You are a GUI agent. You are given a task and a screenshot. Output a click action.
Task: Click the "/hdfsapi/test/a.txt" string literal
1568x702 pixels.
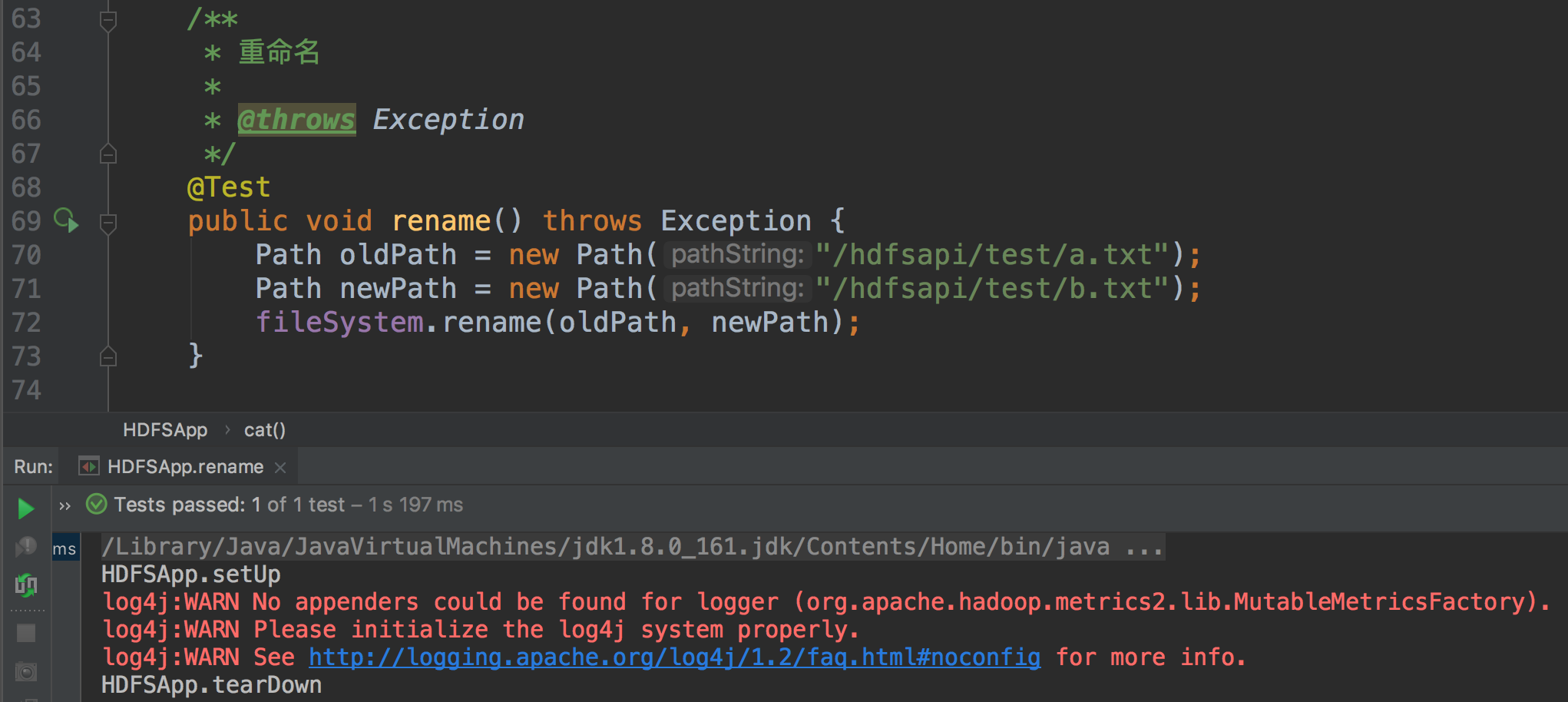[993, 255]
